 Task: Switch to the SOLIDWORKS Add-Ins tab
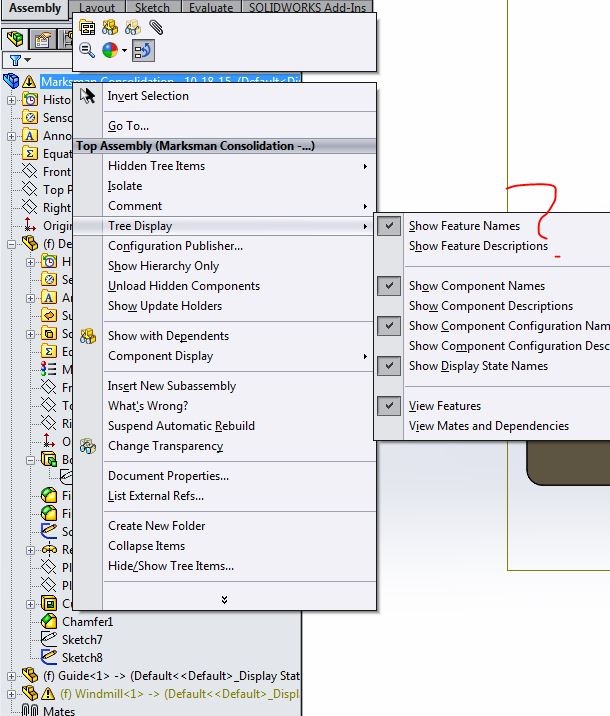307,8
